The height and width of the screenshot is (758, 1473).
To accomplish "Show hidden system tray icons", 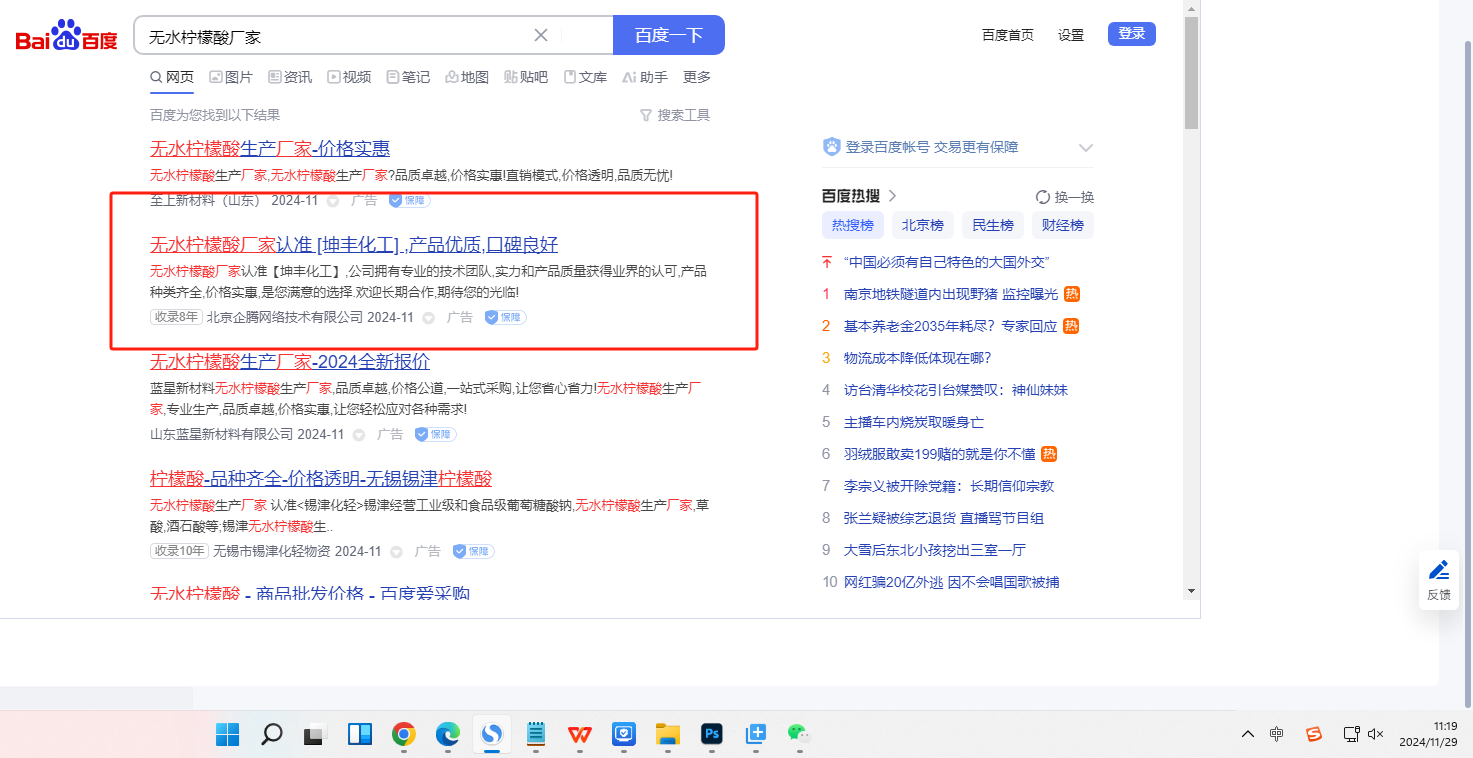I will tap(1247, 734).
